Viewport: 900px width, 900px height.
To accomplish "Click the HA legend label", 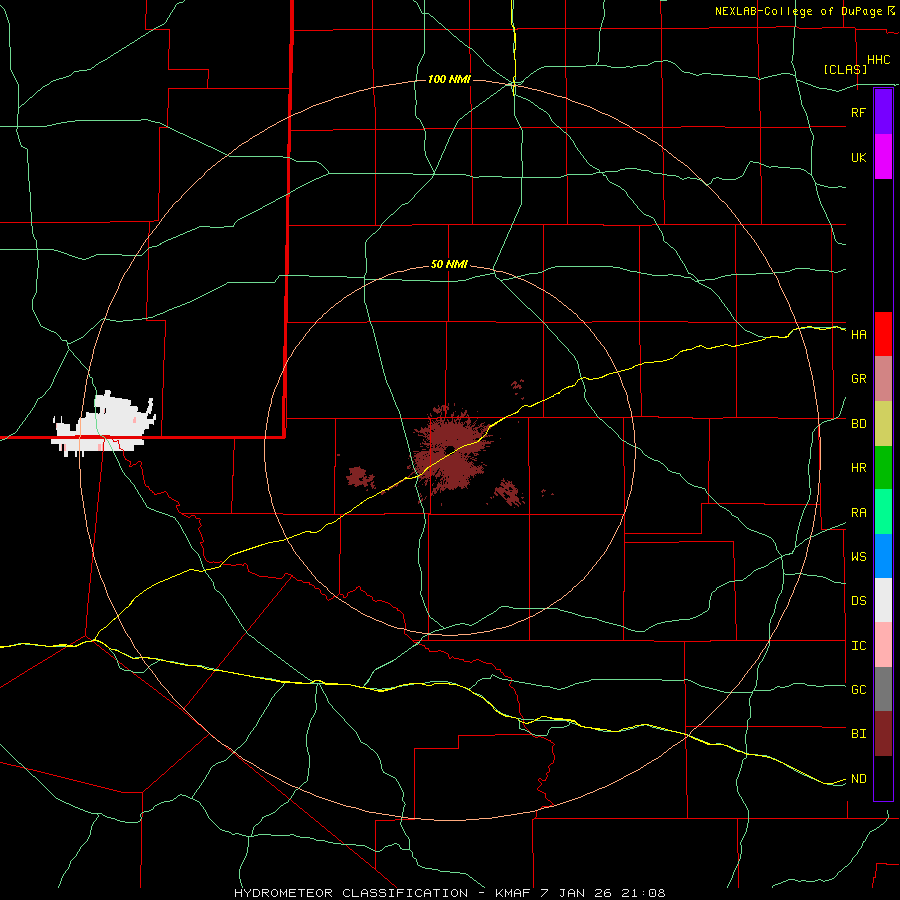I will [858, 334].
